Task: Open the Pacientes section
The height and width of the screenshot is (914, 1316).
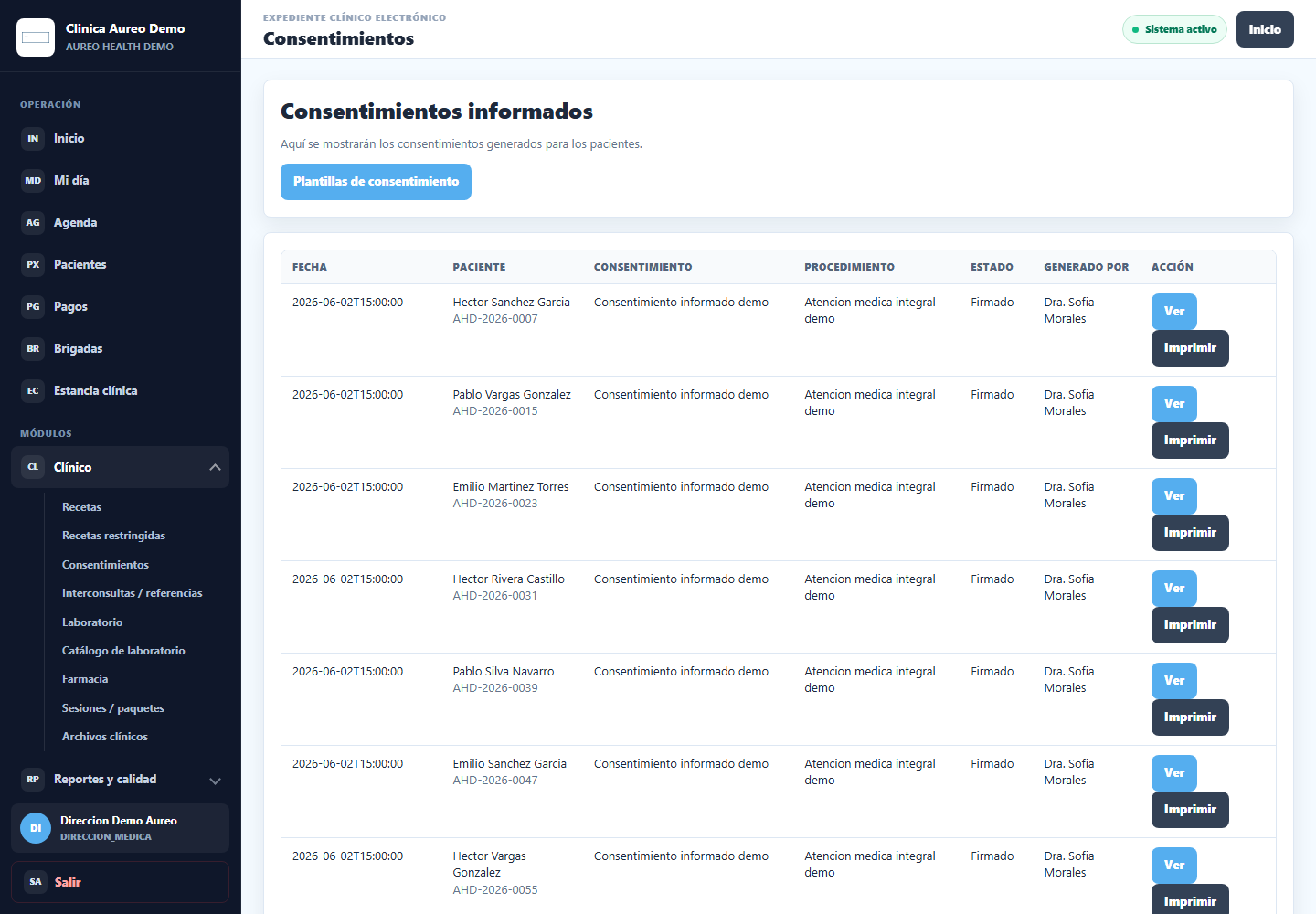Action: tap(120, 265)
